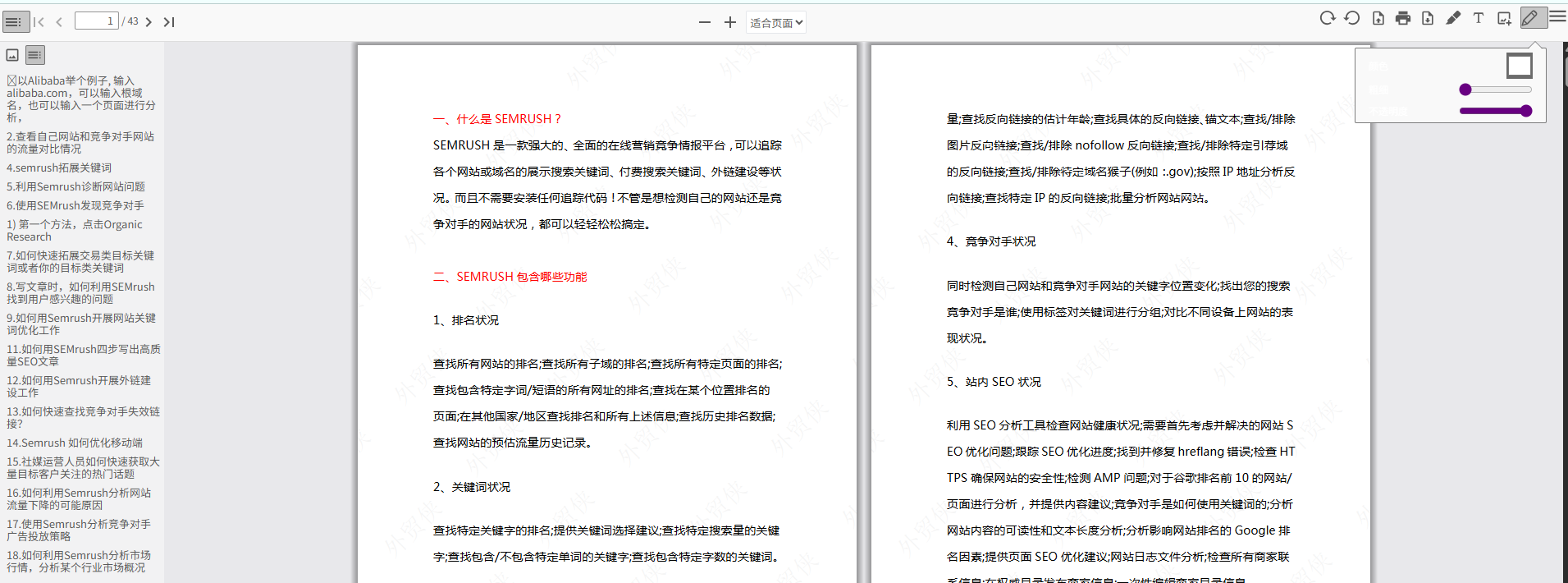Open outline item 17.使用Semrush分析竞争对手广告
This screenshot has width=1568, height=583.
pos(79,530)
